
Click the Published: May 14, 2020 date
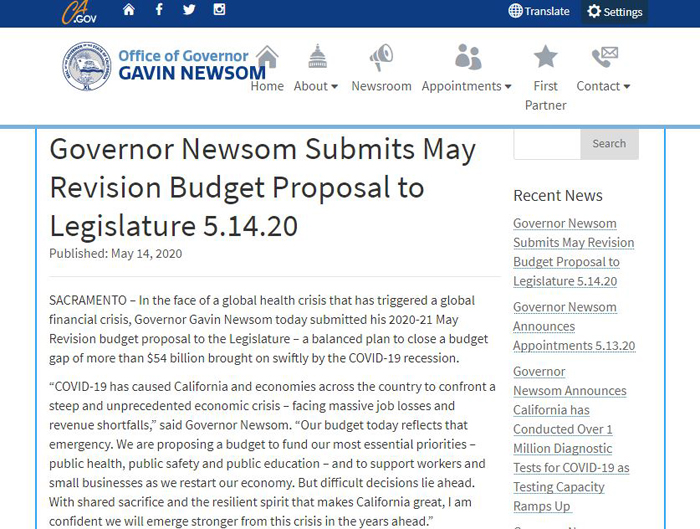point(116,254)
